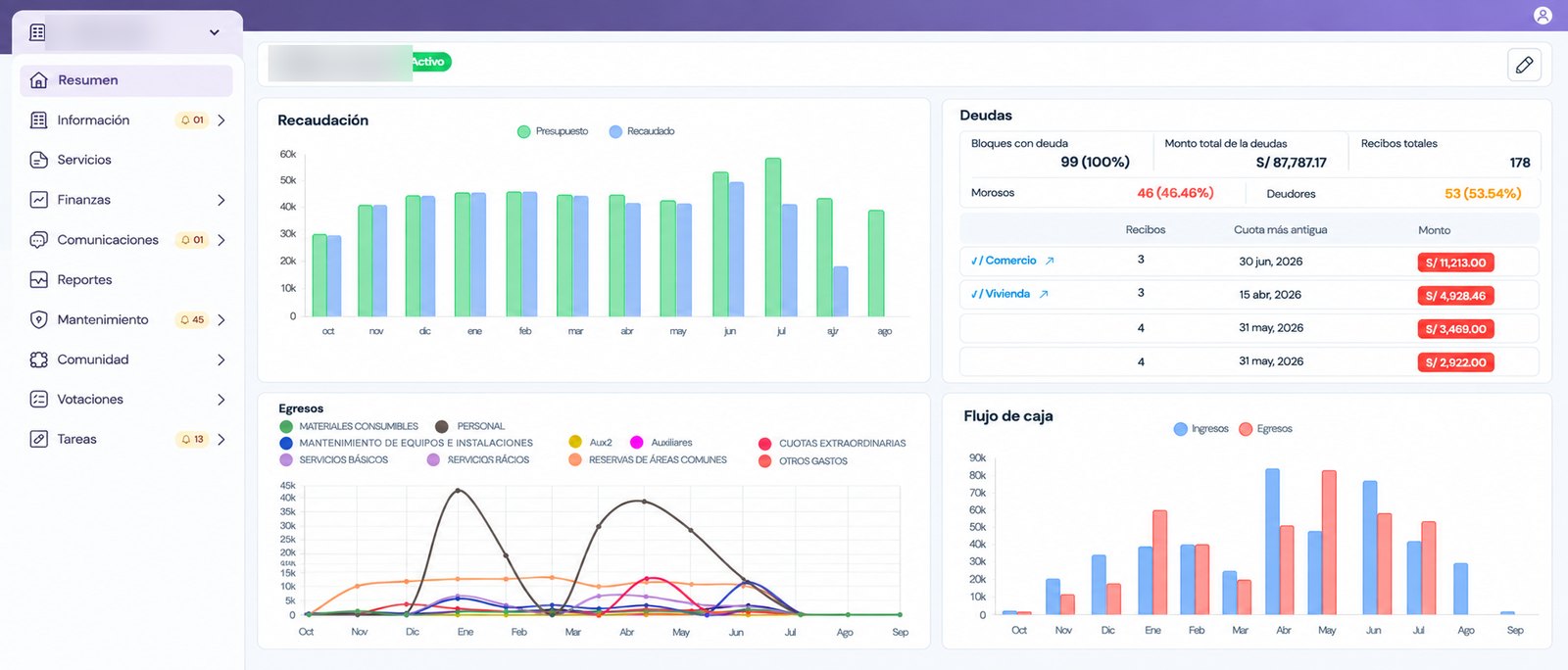This screenshot has width=1568, height=670.
Task: Click the Reportes icon
Action: pyautogui.click(x=38, y=280)
